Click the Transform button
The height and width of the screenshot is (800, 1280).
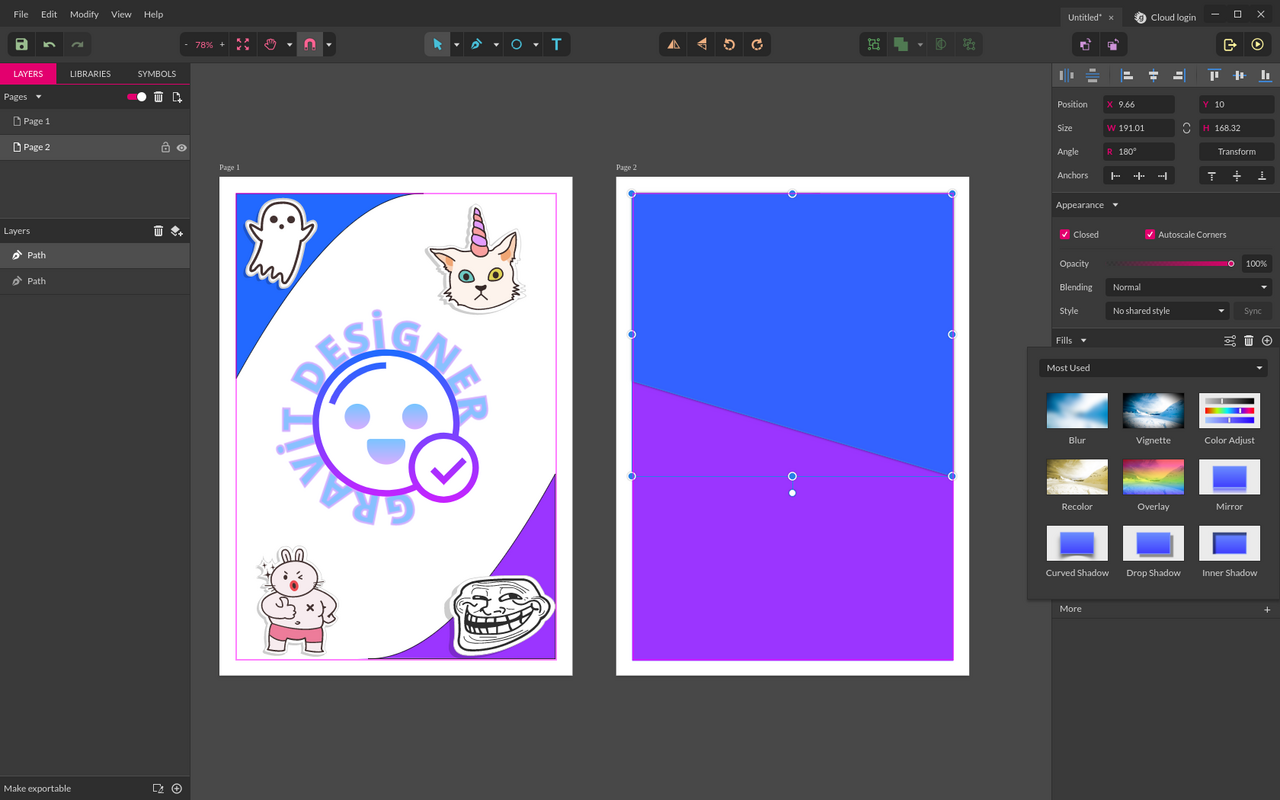click(1237, 152)
